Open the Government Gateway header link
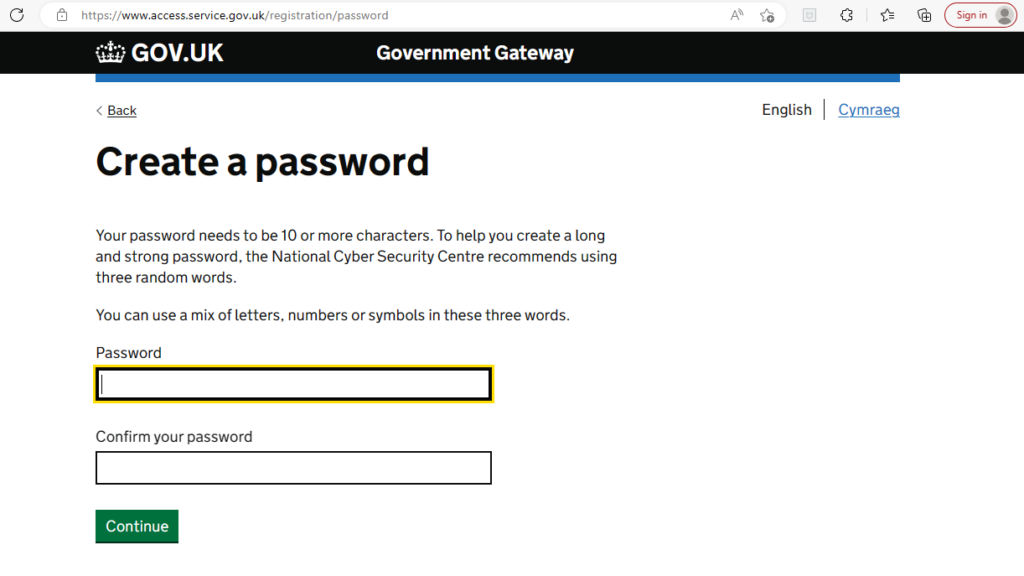 tap(475, 53)
